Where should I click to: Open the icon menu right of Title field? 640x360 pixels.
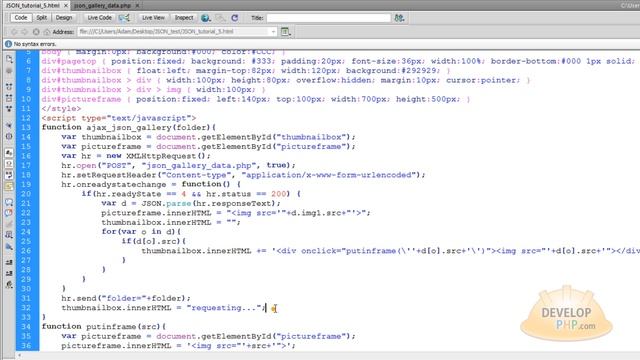click(399, 18)
